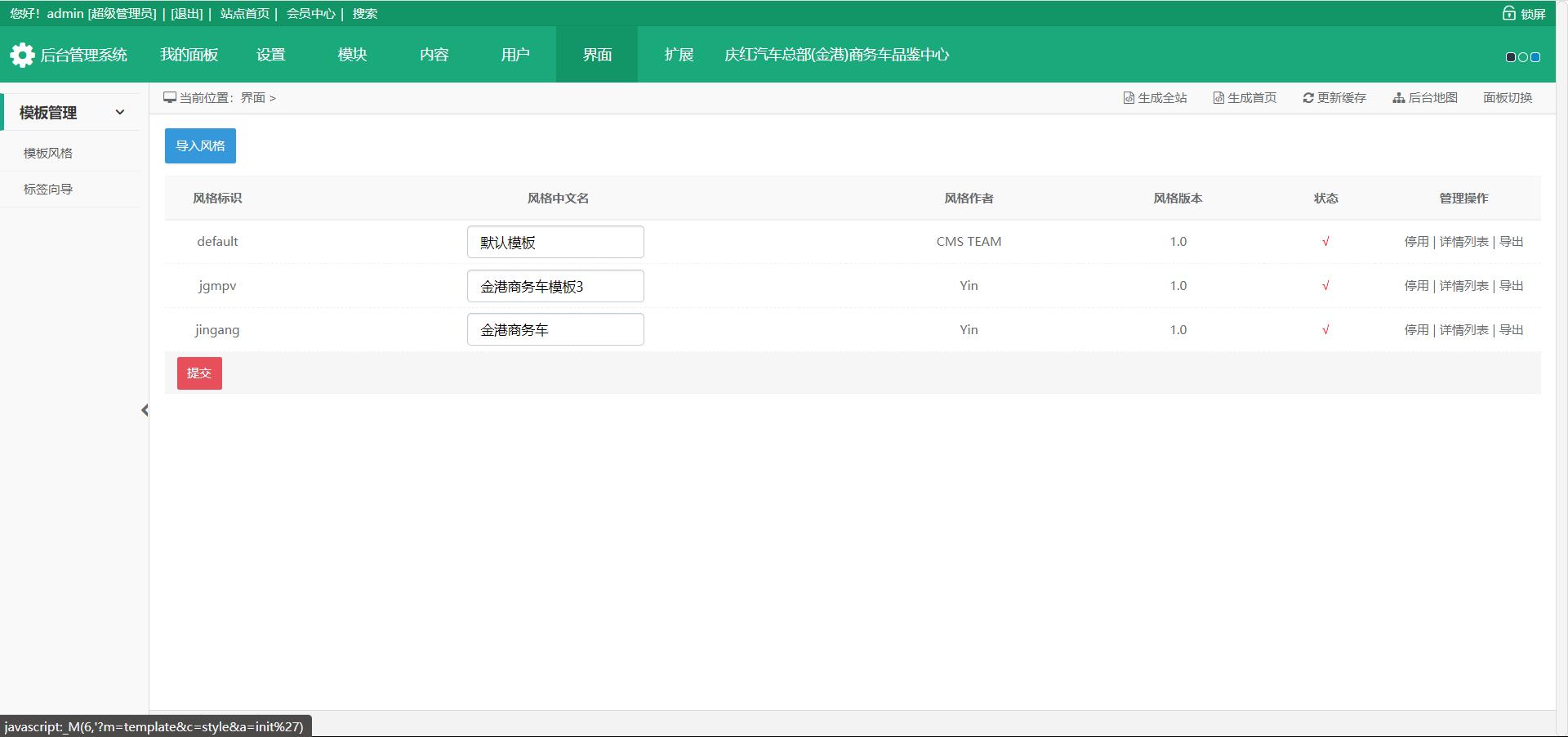1568x737 pixels.
Task: Click the lock screen padlock icon
Action: click(x=1509, y=13)
